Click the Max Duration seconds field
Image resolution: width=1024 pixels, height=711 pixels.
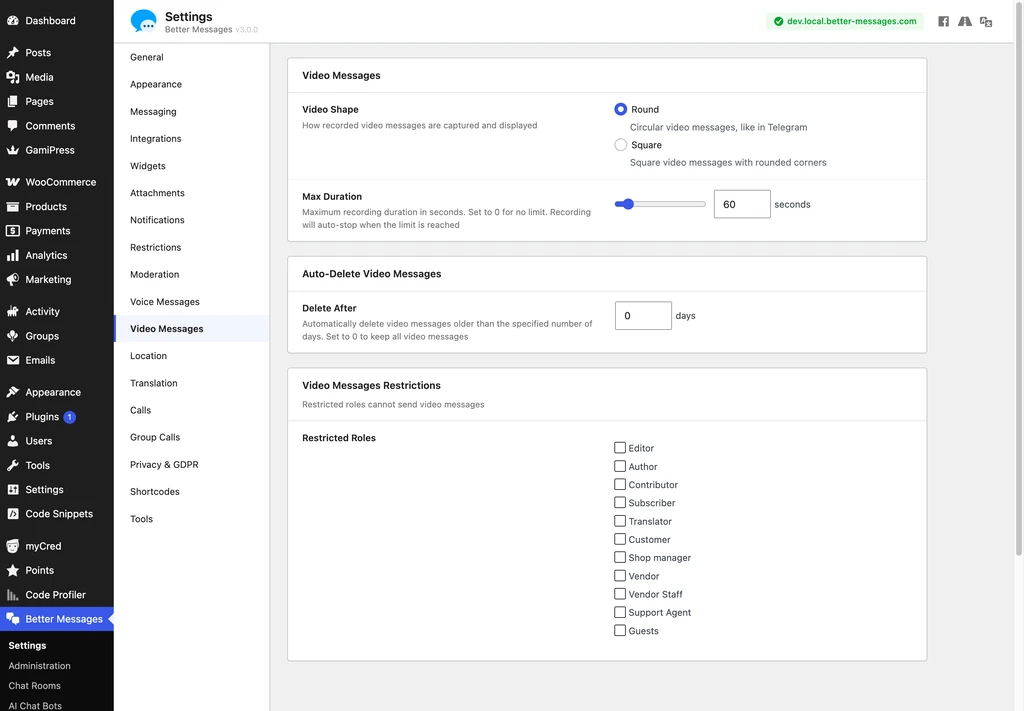coord(742,204)
